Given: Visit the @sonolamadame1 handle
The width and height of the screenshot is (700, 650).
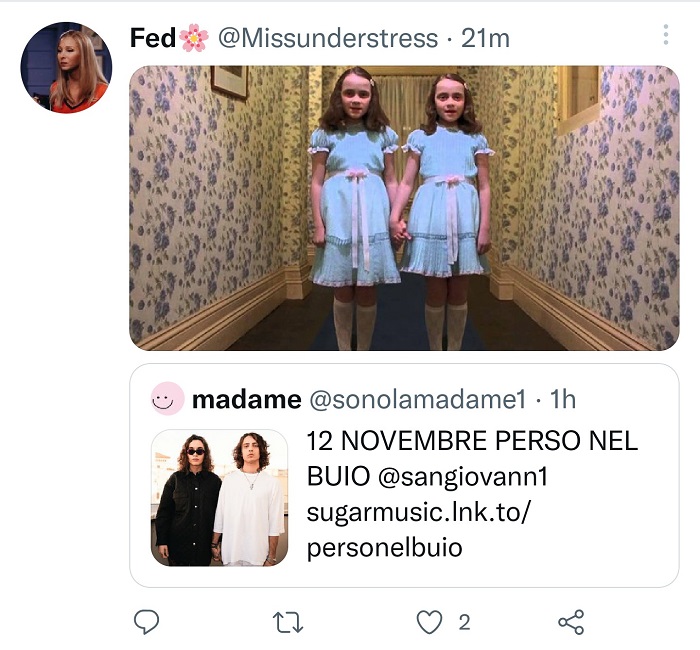Looking at the screenshot, I should click(417, 399).
